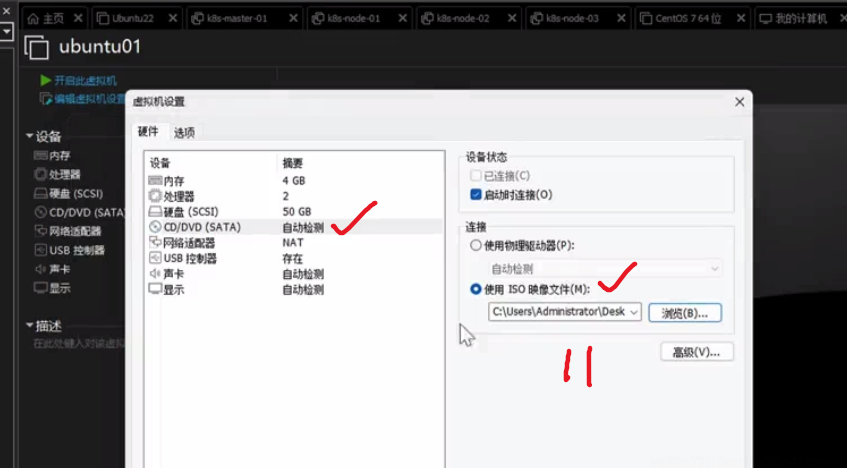Open the 自动检测 physical drive dropdown
The image size is (847, 468).
coord(713,269)
